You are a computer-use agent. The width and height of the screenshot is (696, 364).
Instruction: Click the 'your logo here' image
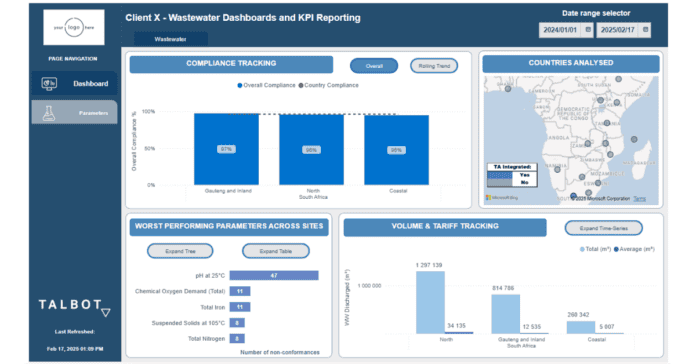pyautogui.click(x=74, y=28)
